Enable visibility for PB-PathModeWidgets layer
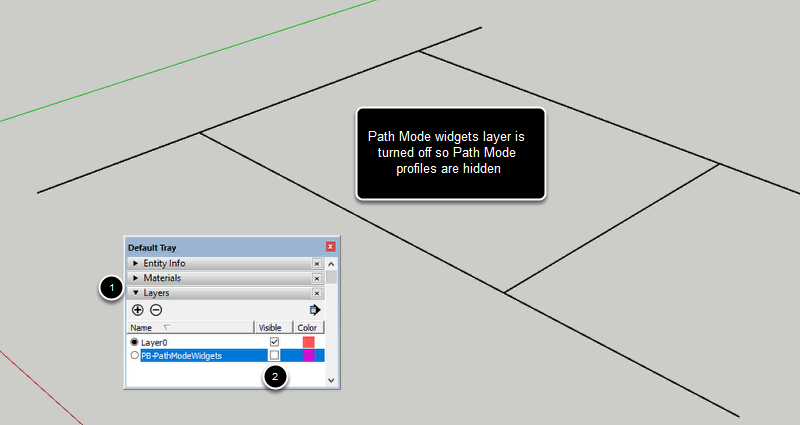The width and height of the screenshot is (800, 425). 274,355
